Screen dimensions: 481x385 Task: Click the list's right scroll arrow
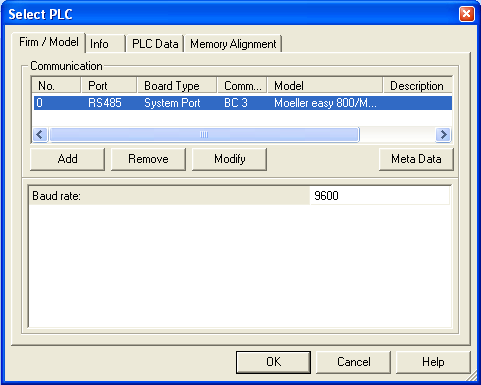tap(443, 135)
